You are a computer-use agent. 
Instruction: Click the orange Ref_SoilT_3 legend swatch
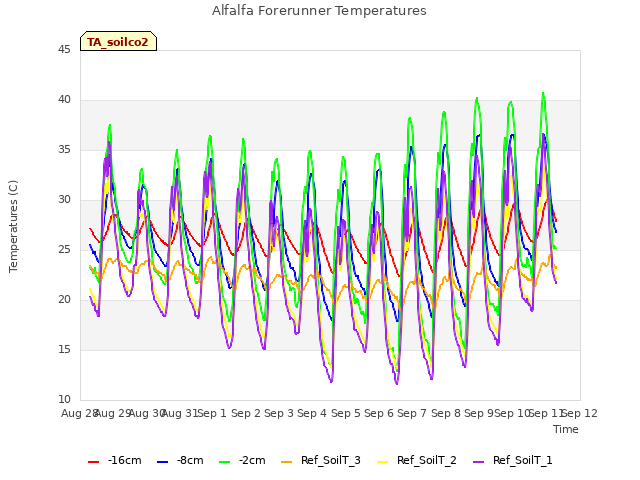[x=287, y=462]
